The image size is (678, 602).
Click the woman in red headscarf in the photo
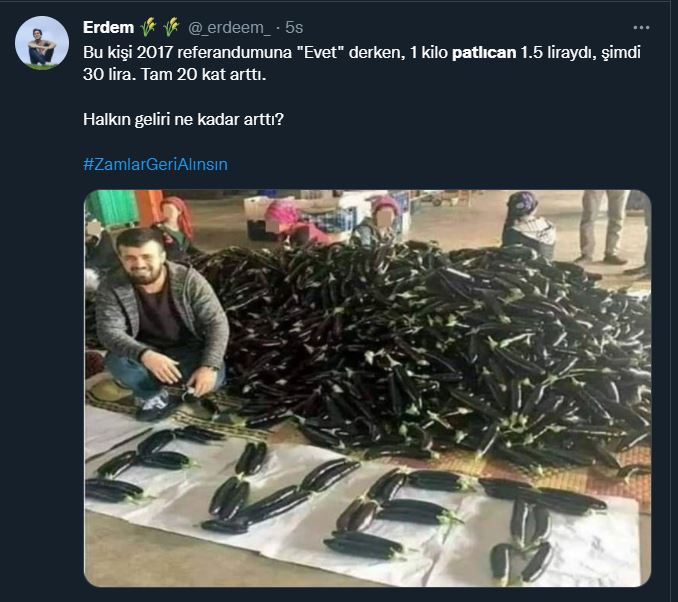(176, 218)
